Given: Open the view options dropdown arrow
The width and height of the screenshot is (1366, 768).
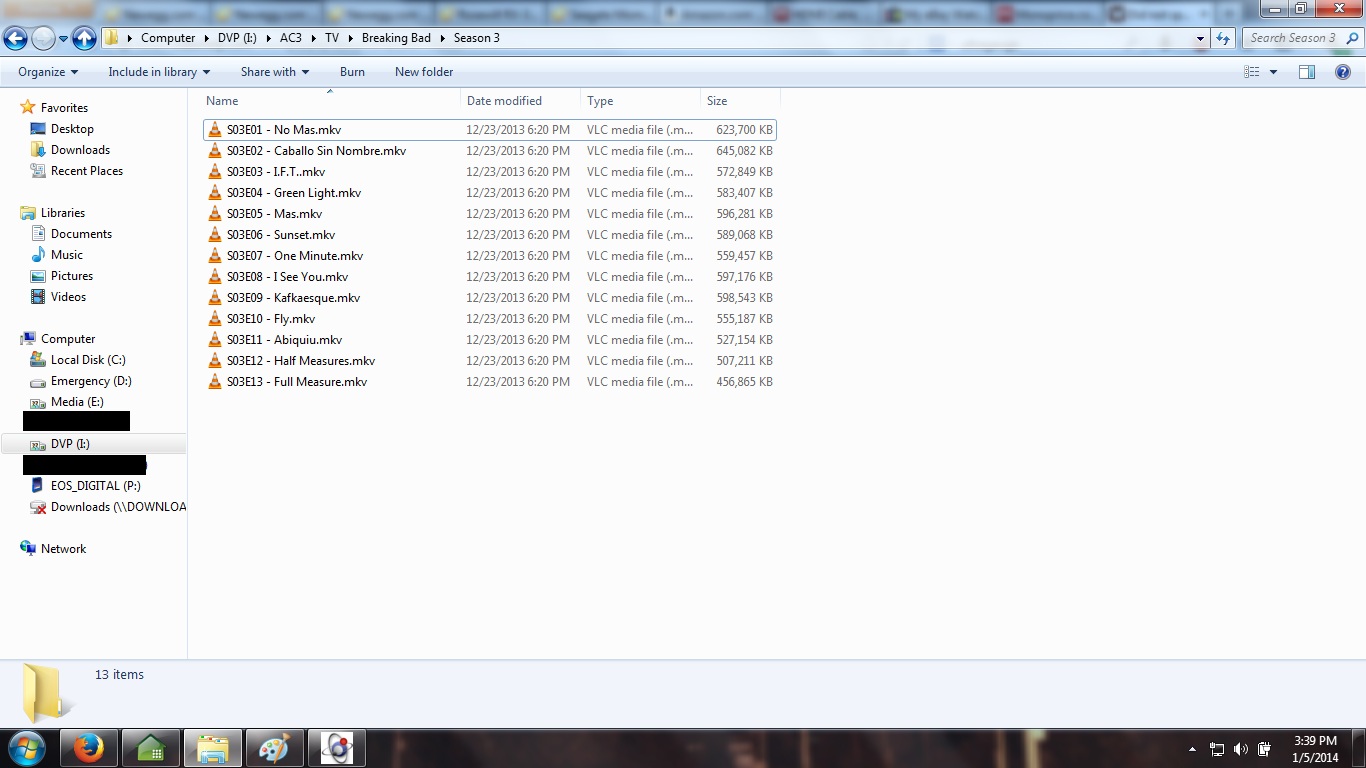Looking at the screenshot, I should [1273, 72].
